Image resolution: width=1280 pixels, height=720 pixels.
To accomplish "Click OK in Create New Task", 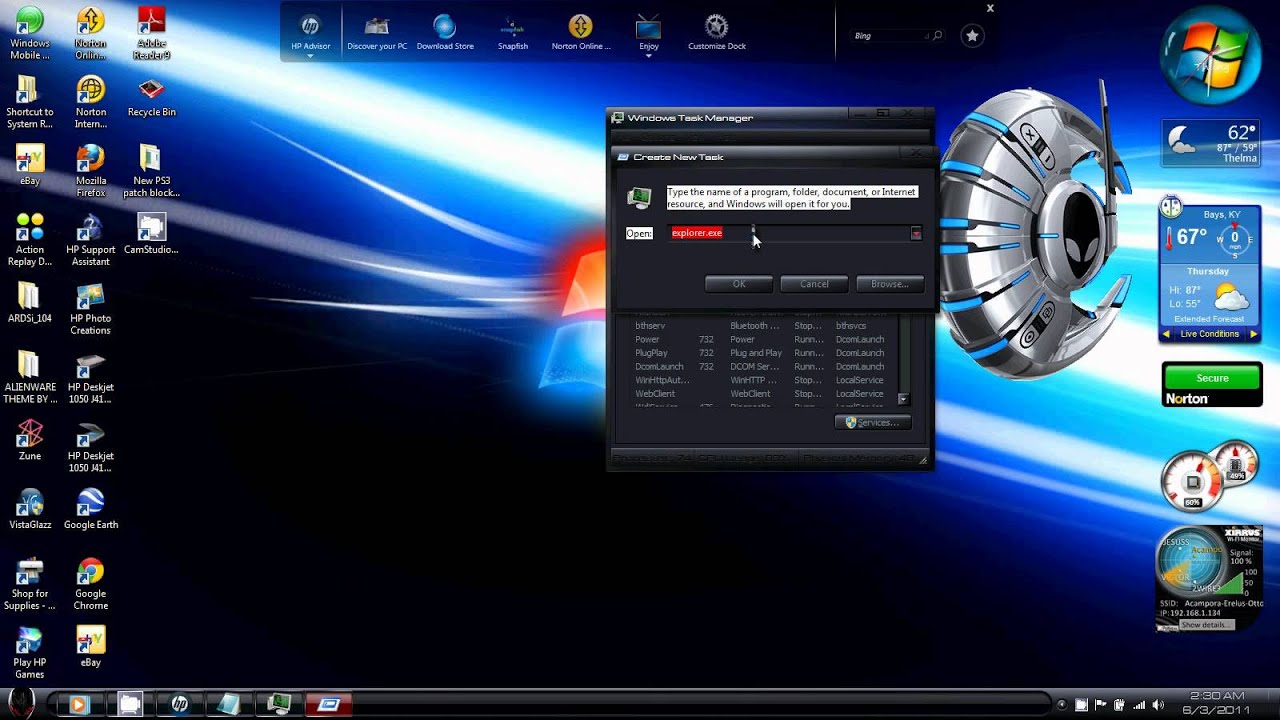I will tap(739, 284).
